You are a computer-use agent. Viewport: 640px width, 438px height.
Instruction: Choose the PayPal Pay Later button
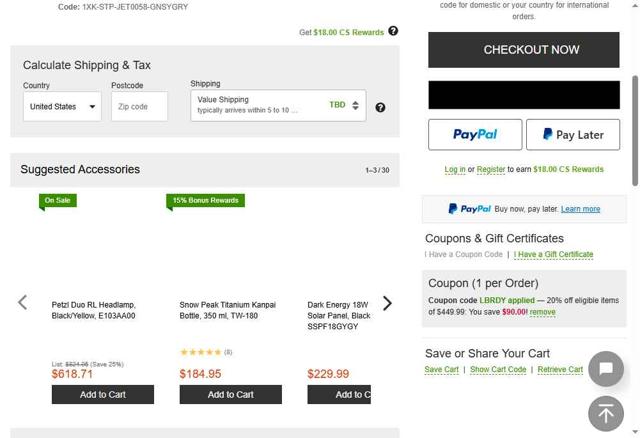click(573, 135)
